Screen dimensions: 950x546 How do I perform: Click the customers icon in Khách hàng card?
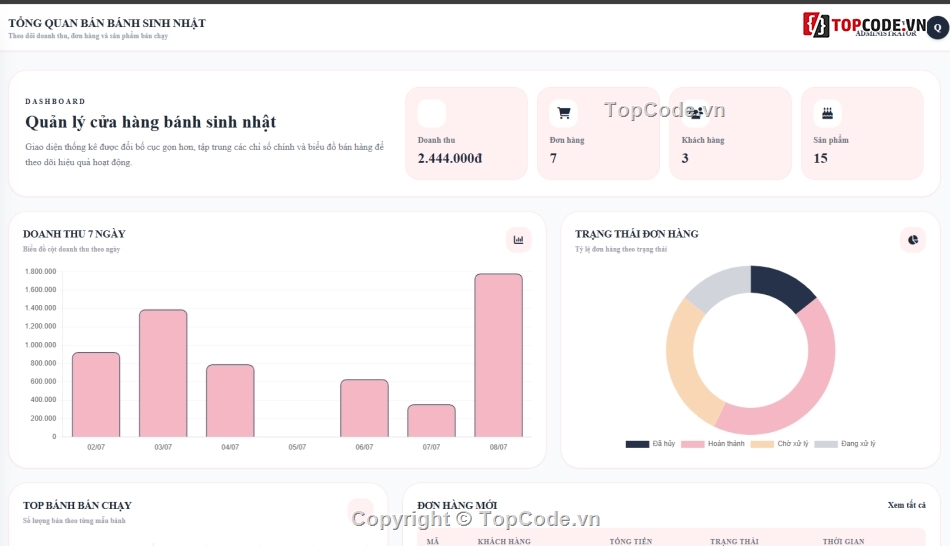coord(696,113)
